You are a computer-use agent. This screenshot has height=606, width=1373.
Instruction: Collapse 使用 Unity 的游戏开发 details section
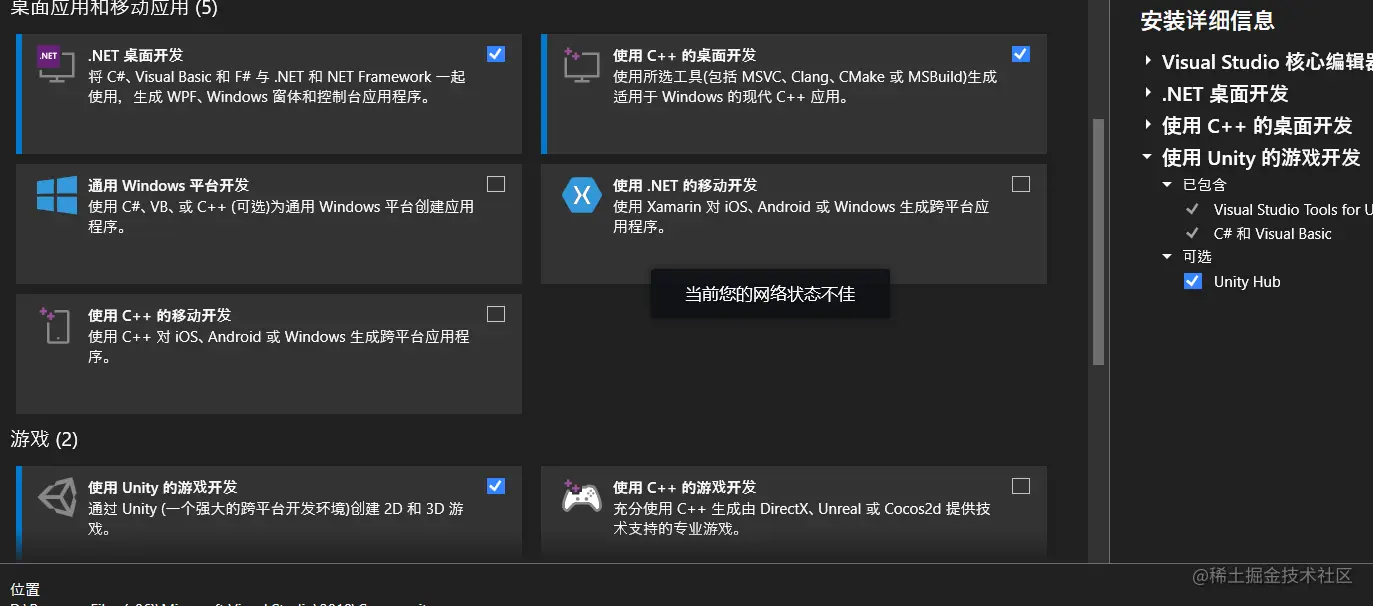[1148, 157]
